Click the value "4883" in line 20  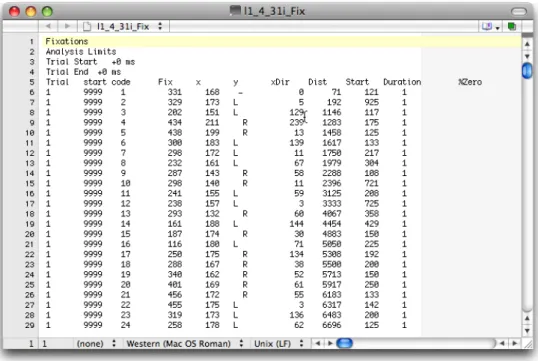pyautogui.click(x=332, y=234)
